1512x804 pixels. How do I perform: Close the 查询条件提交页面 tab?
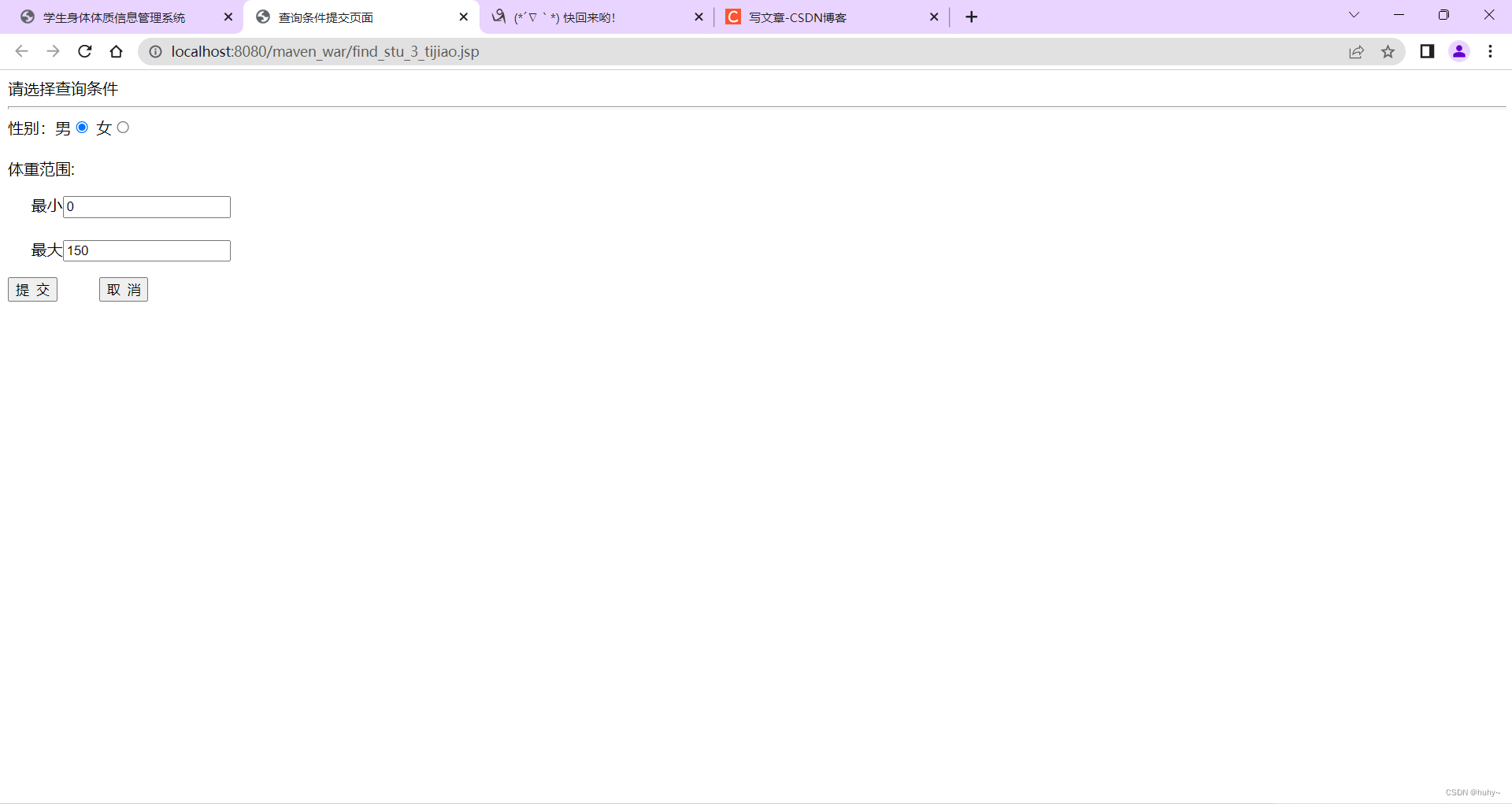[x=463, y=17]
